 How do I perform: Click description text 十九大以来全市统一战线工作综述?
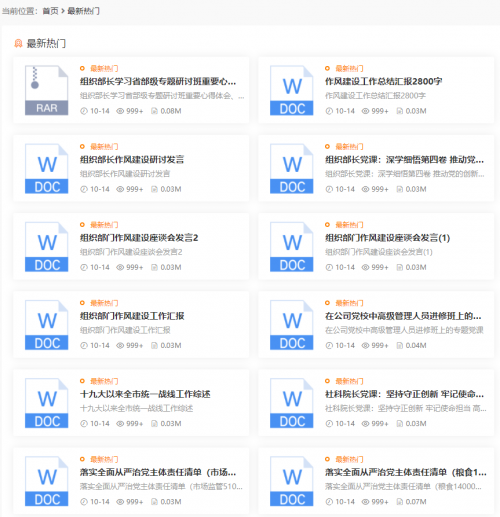(x=137, y=408)
